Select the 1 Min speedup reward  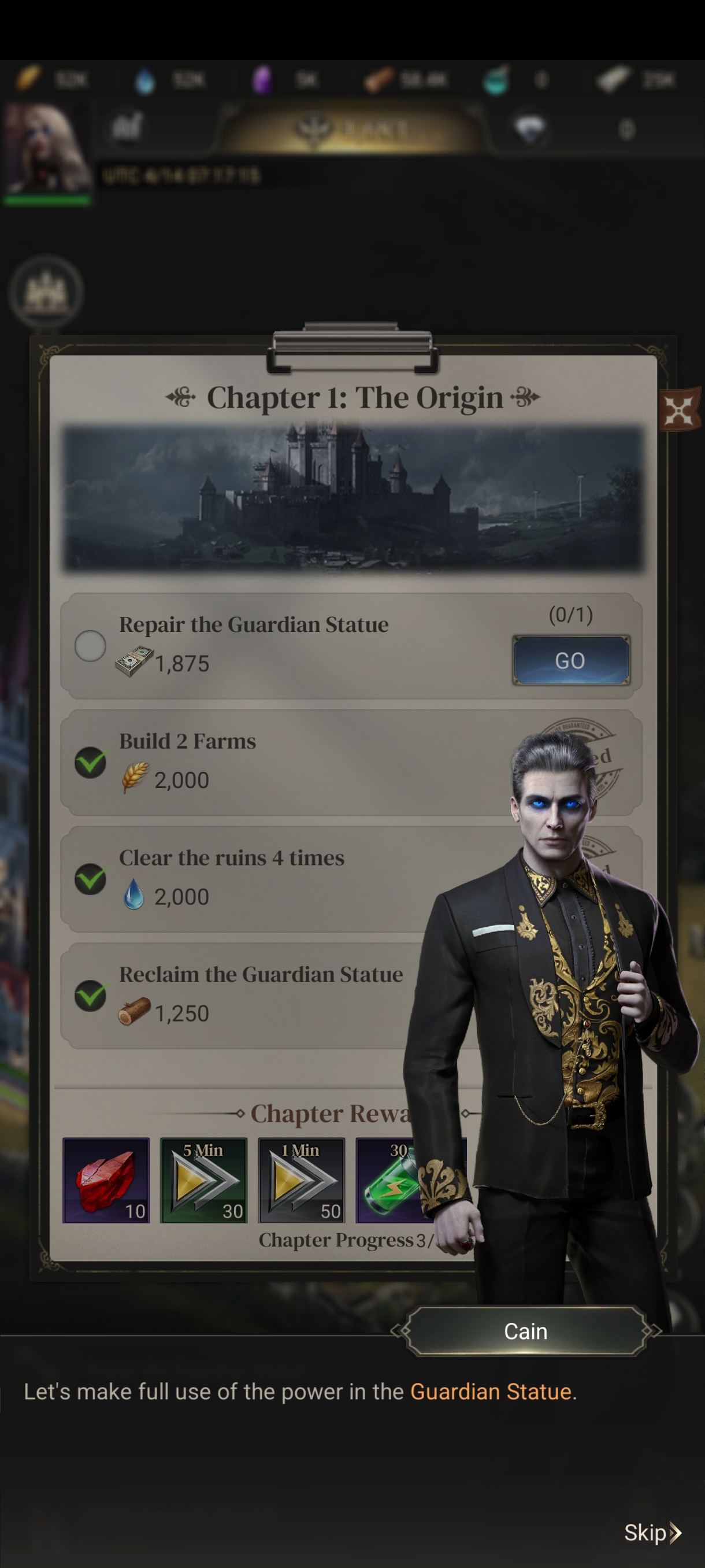pyautogui.click(x=301, y=1179)
